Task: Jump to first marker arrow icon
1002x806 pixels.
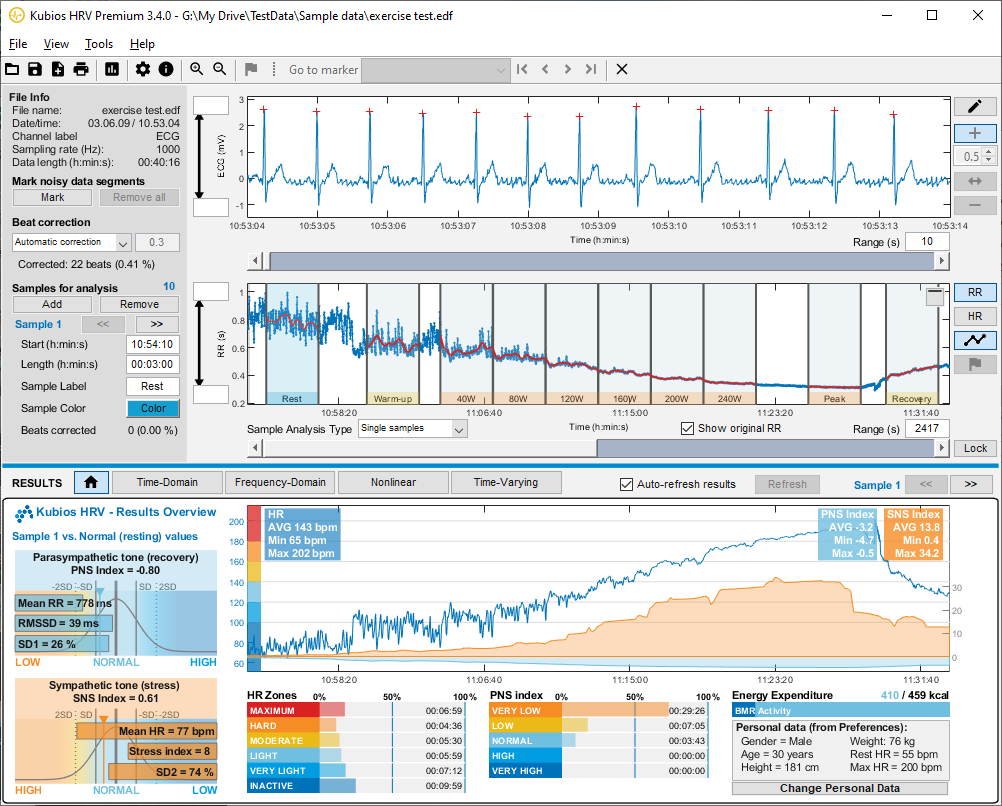Action: pyautogui.click(x=522, y=69)
